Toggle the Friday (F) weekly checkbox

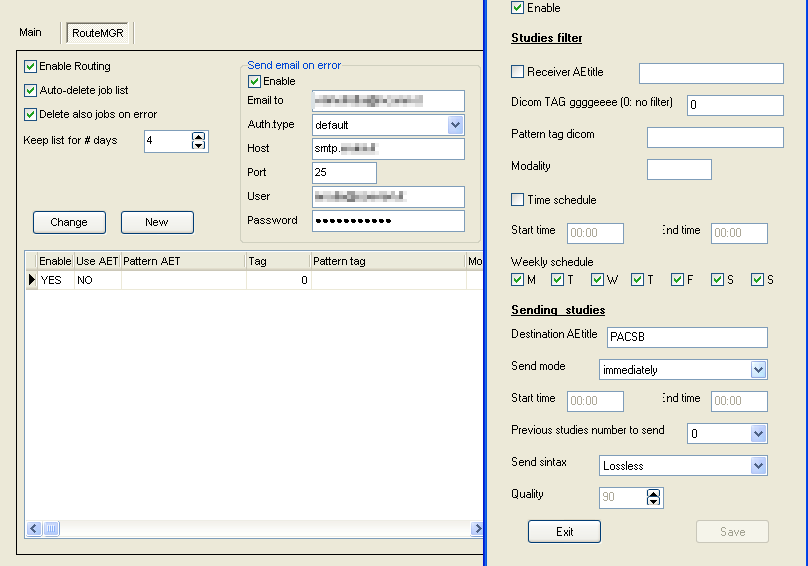[x=677, y=279]
